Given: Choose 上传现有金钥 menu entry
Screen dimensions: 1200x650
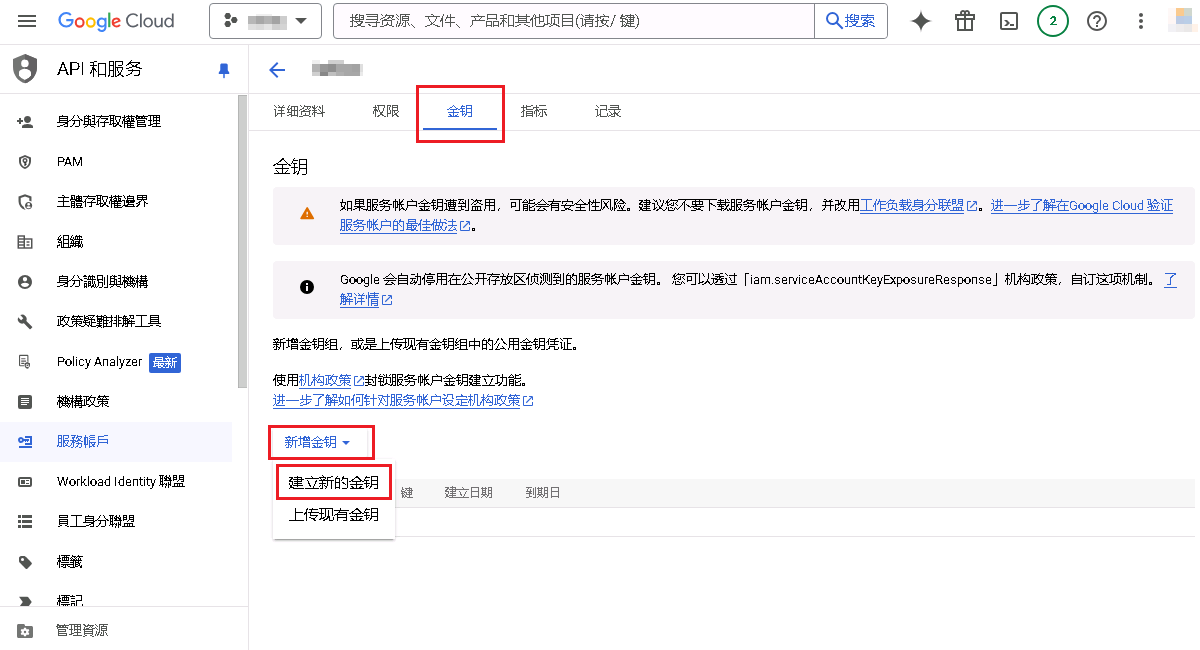Looking at the screenshot, I should (x=334, y=515).
